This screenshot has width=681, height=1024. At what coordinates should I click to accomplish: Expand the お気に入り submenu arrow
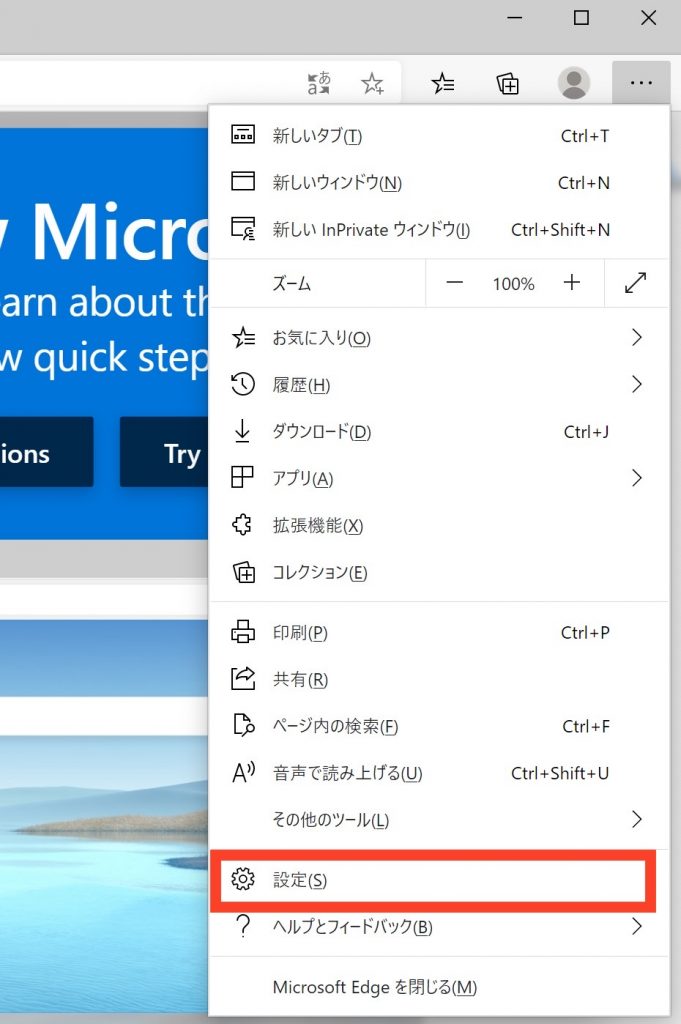tap(636, 338)
